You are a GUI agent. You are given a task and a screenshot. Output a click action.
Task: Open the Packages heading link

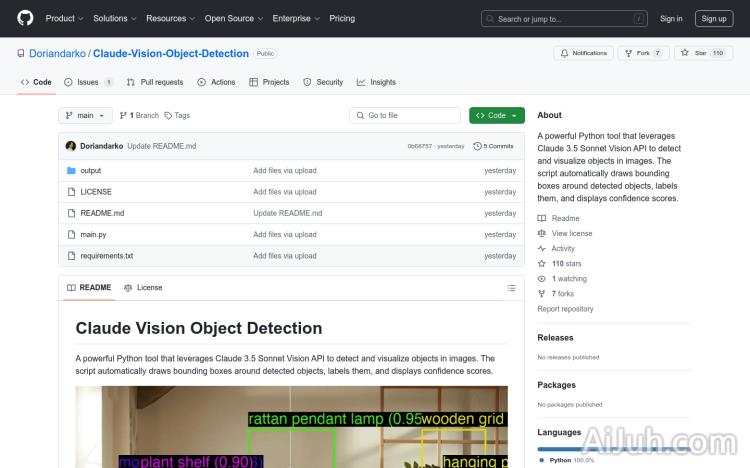556,385
